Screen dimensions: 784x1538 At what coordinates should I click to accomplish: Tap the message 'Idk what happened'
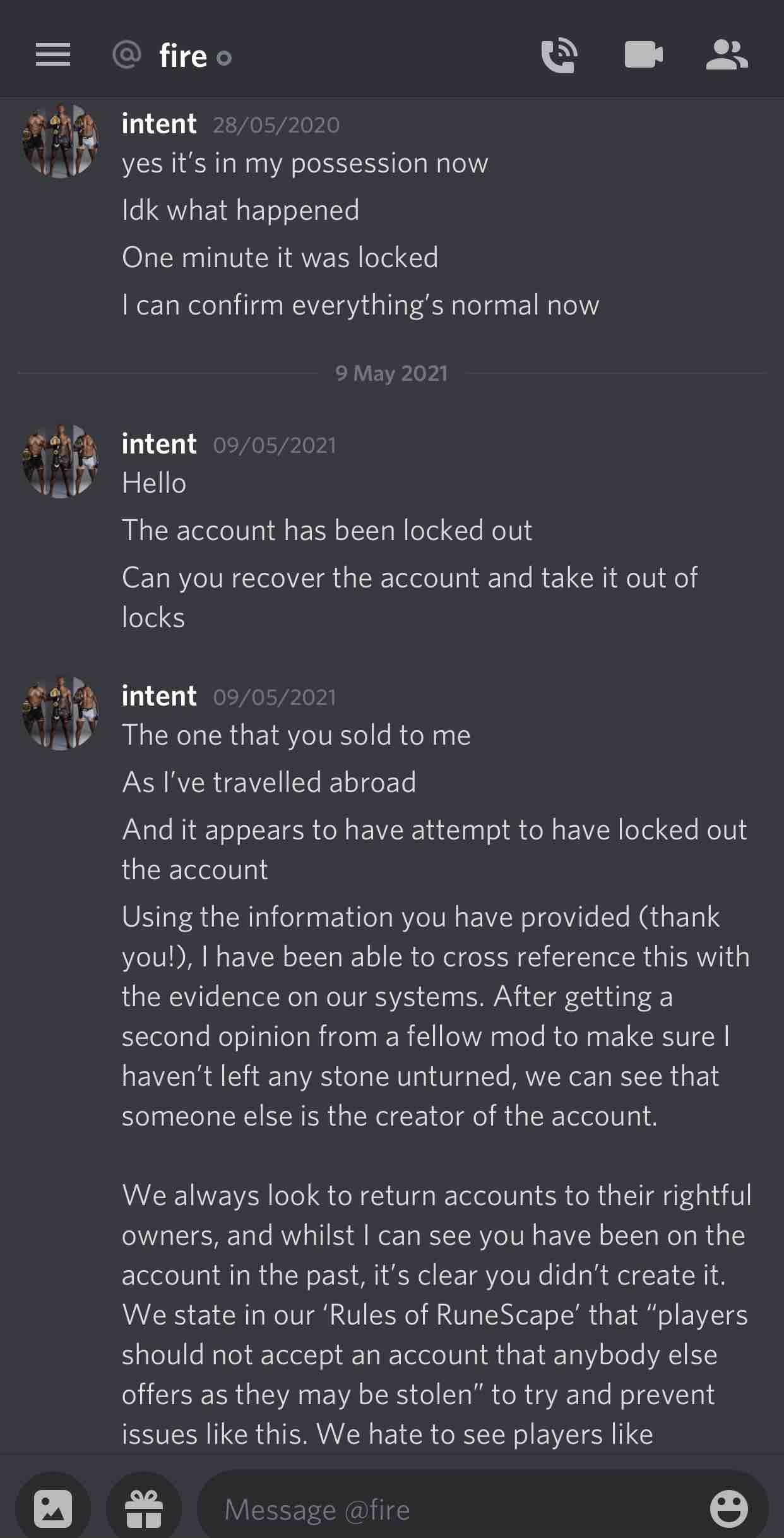pyautogui.click(x=241, y=210)
